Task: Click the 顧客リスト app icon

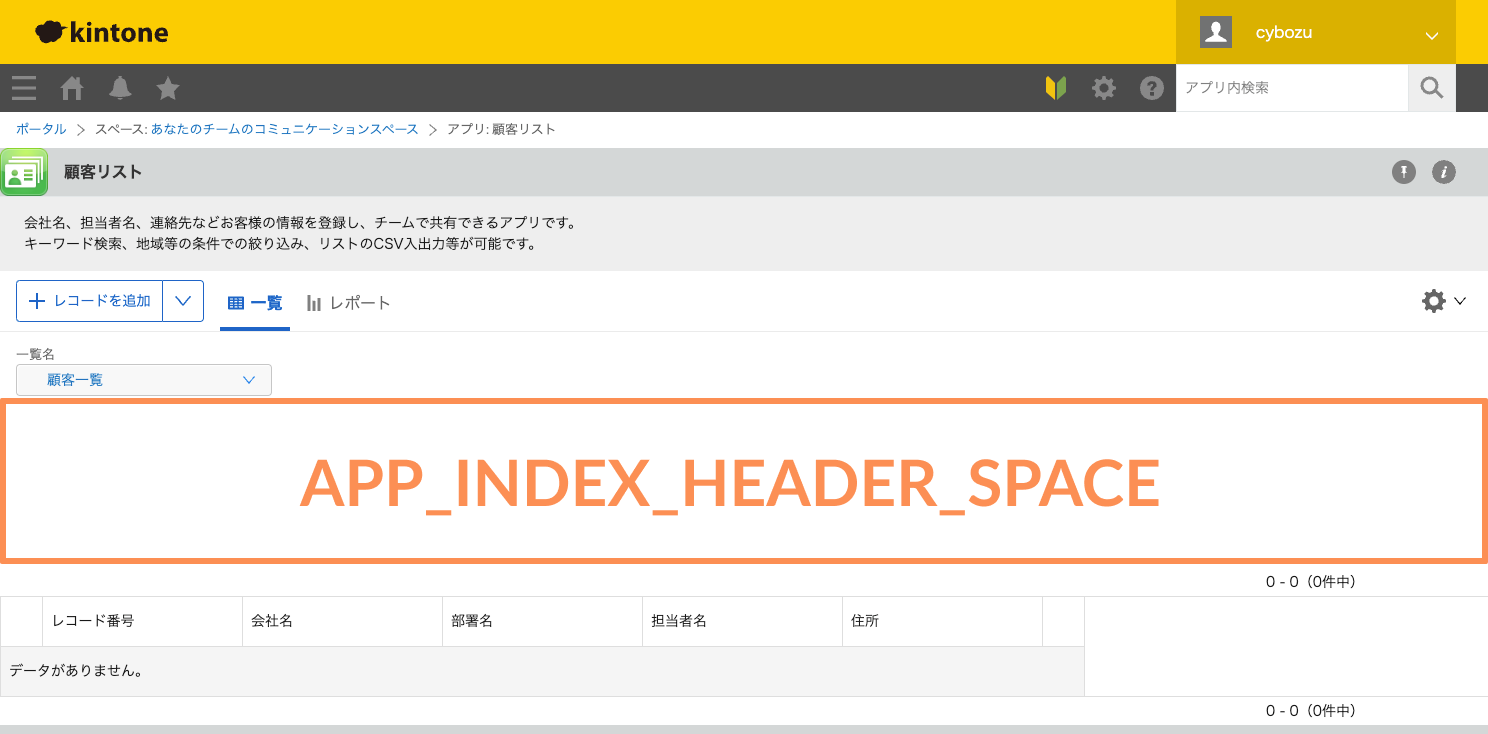Action: click(24, 172)
